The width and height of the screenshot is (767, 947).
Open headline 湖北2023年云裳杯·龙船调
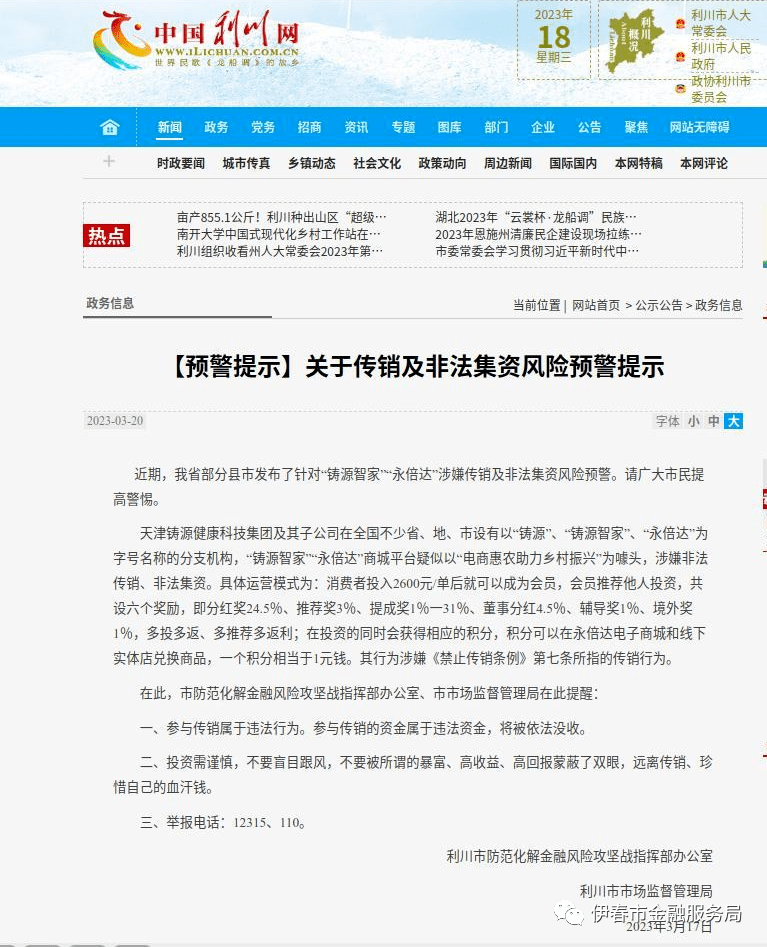click(x=536, y=217)
